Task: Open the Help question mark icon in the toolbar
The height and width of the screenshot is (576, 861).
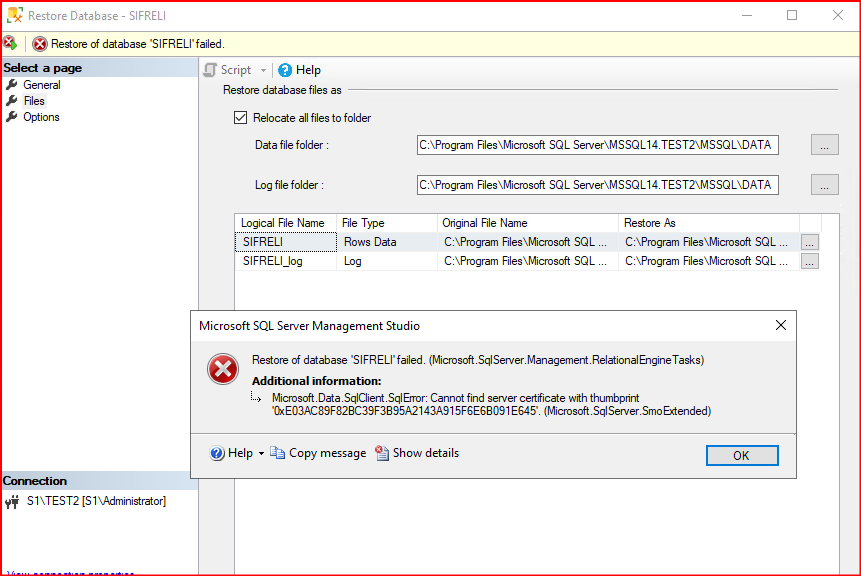Action: click(285, 70)
